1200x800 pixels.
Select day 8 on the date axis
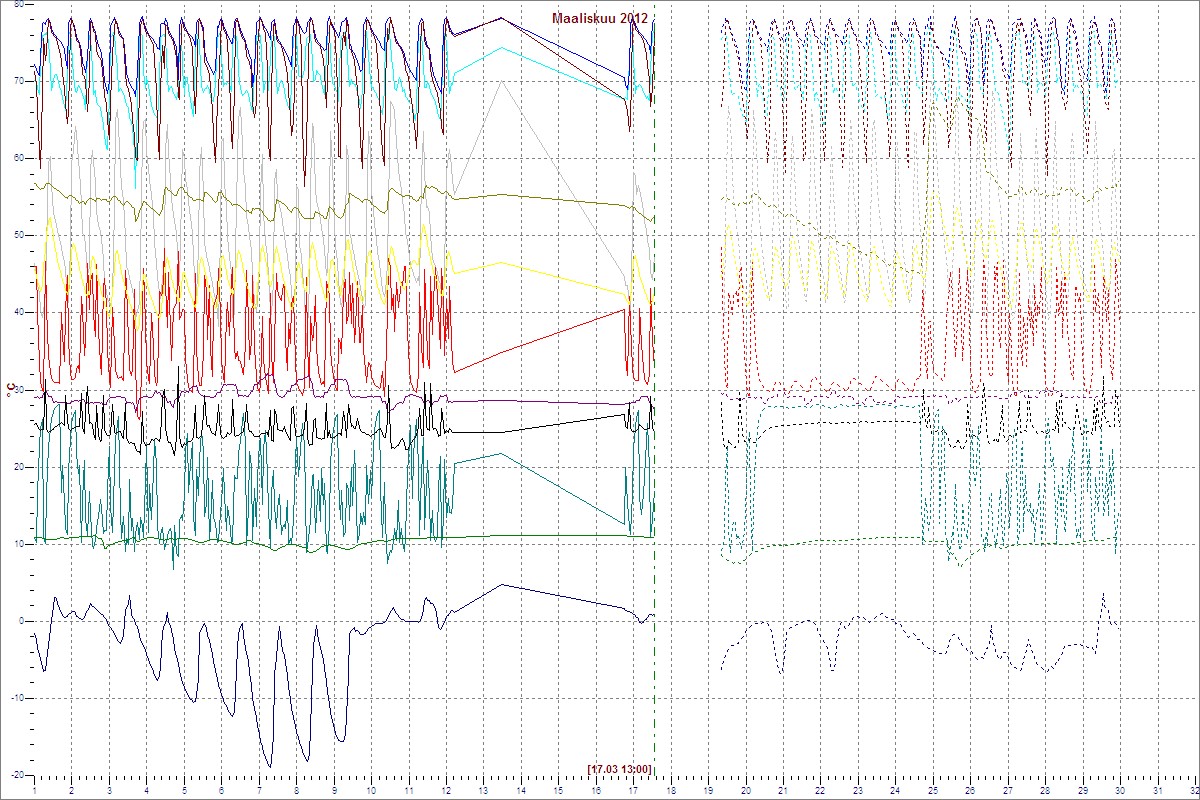[296, 790]
